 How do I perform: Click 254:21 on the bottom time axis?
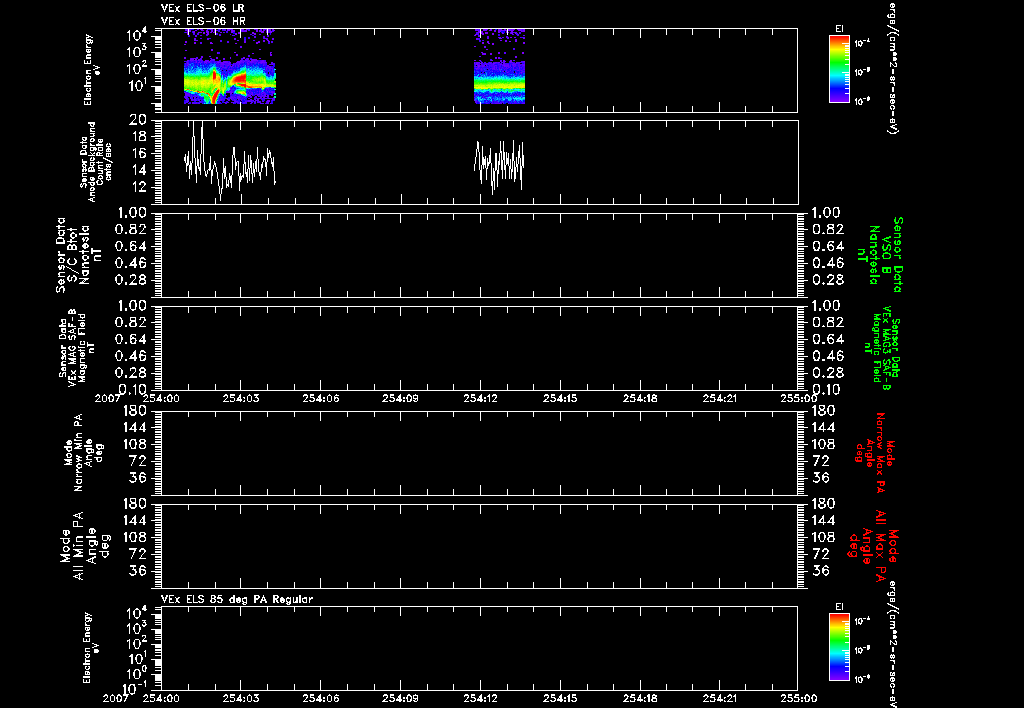pos(721,698)
